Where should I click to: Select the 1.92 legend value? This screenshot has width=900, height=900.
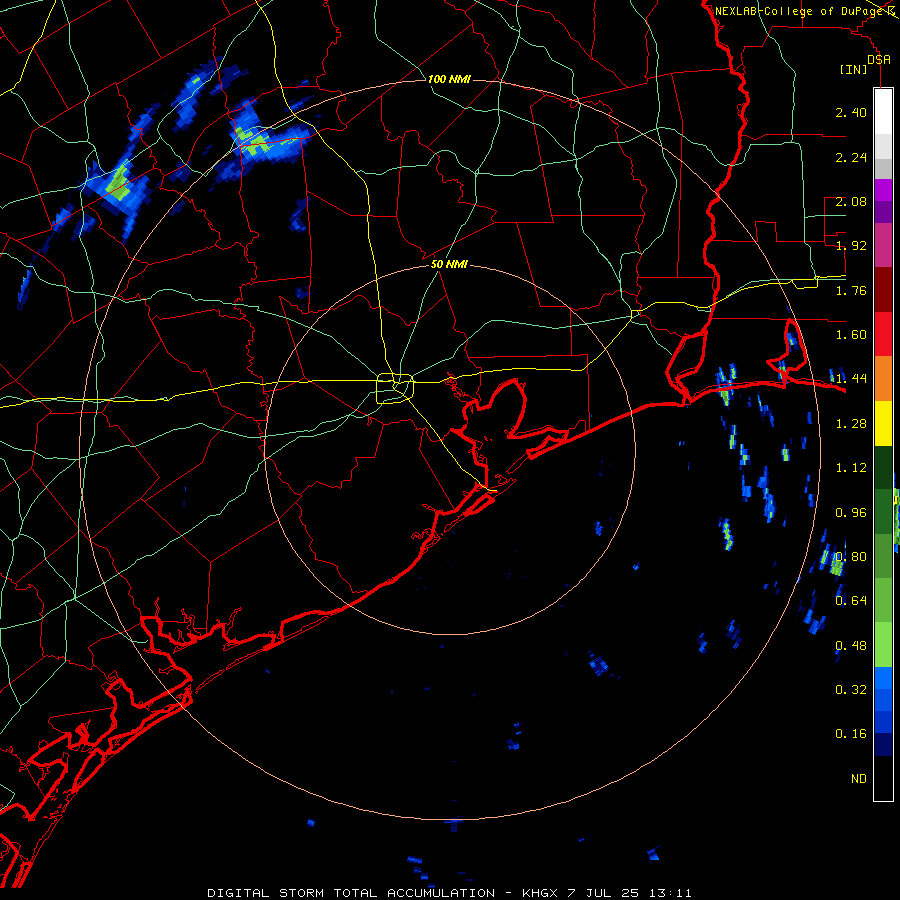click(x=851, y=246)
